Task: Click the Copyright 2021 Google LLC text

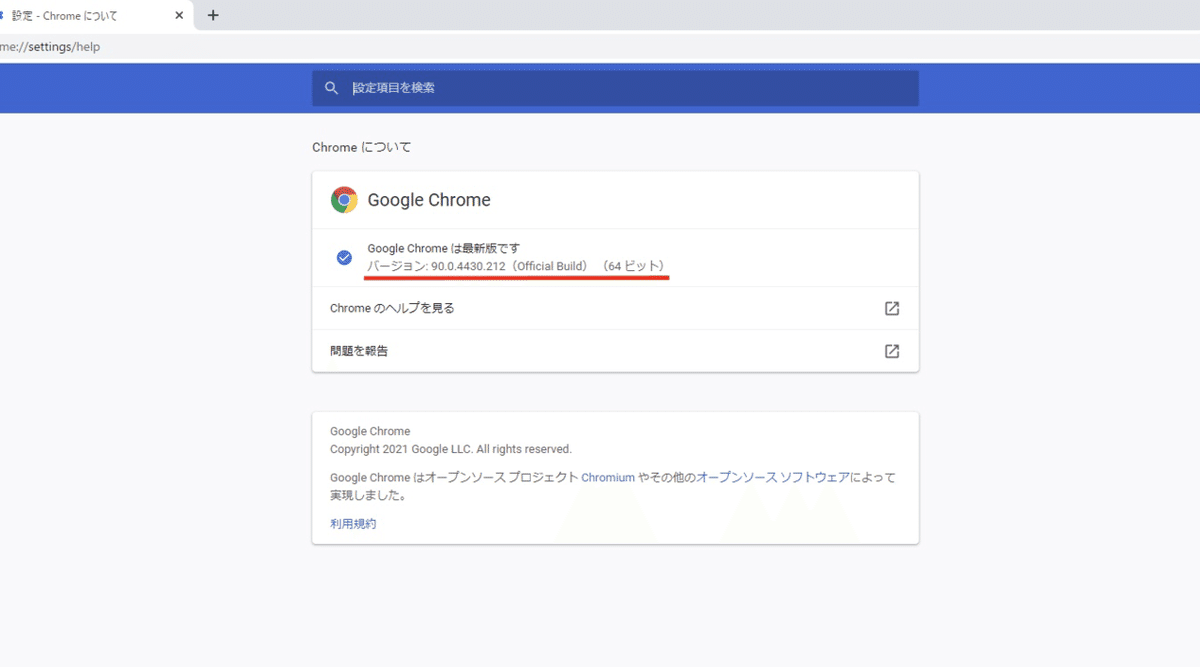Action: point(451,450)
